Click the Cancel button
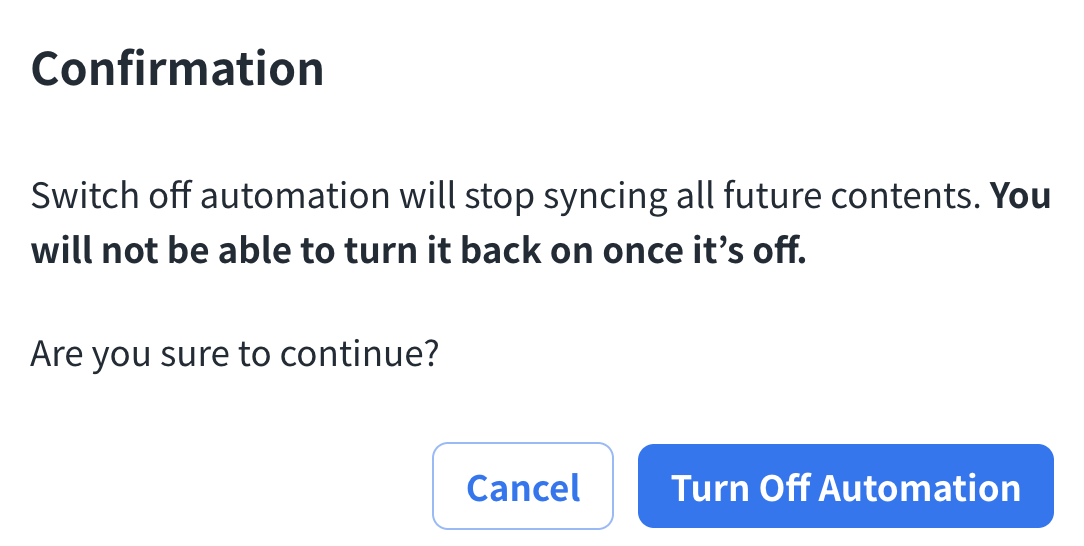Viewport: 1084px width, 546px height. point(522,487)
